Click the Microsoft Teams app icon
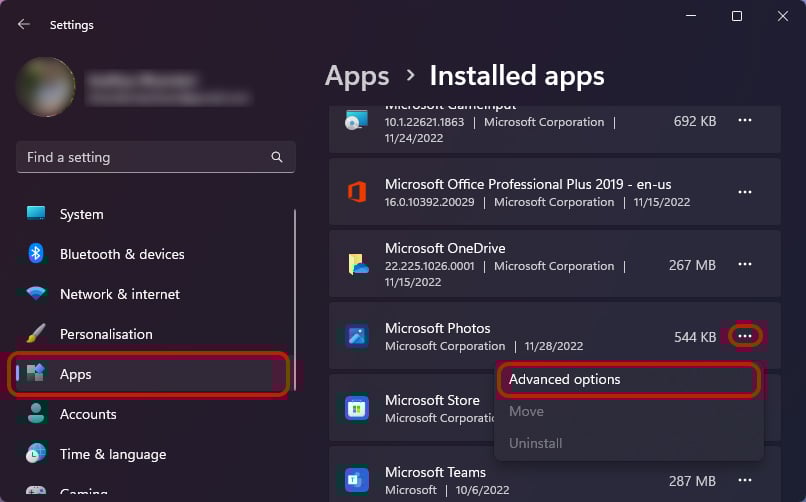Viewport: 806px width, 502px height. (x=357, y=480)
